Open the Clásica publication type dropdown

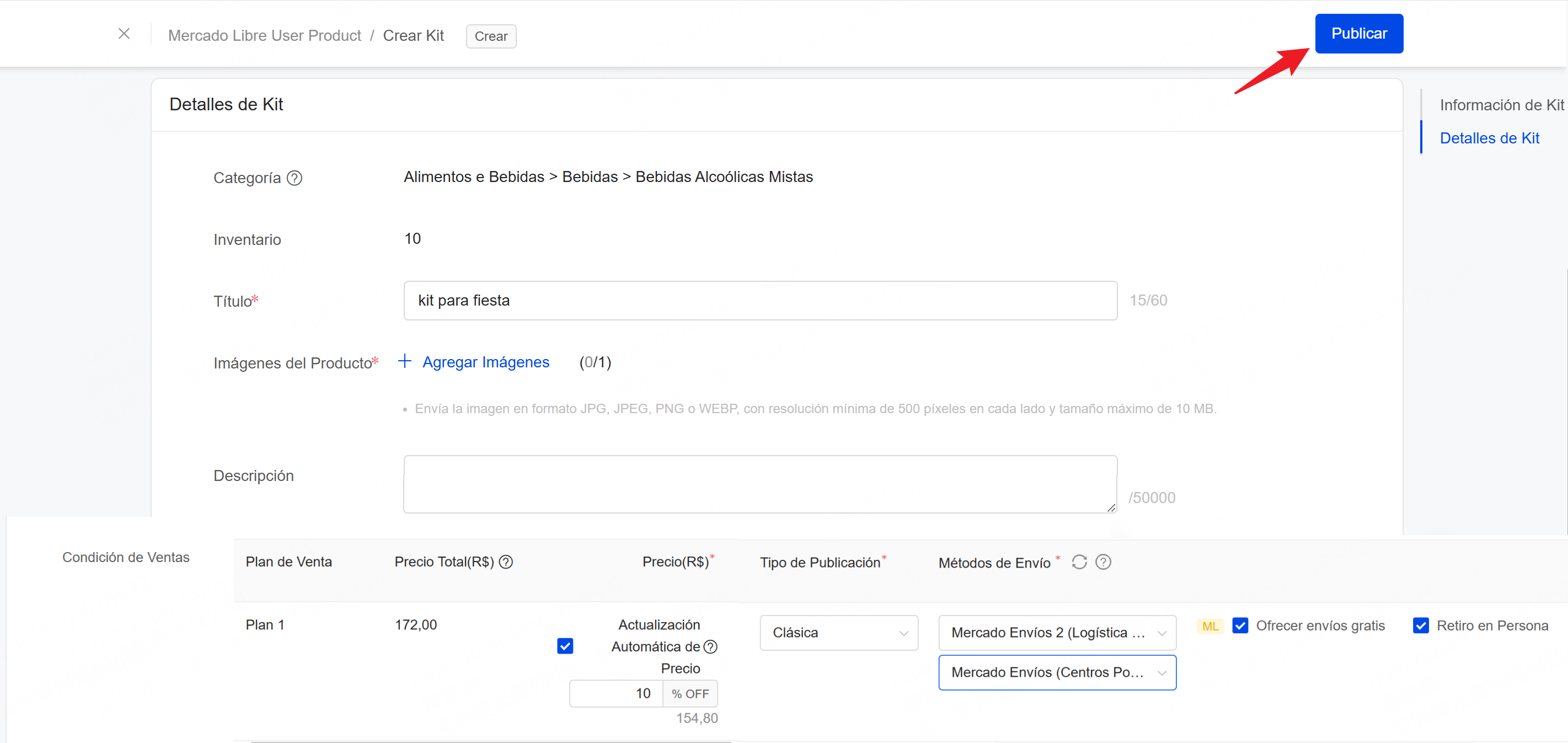839,632
